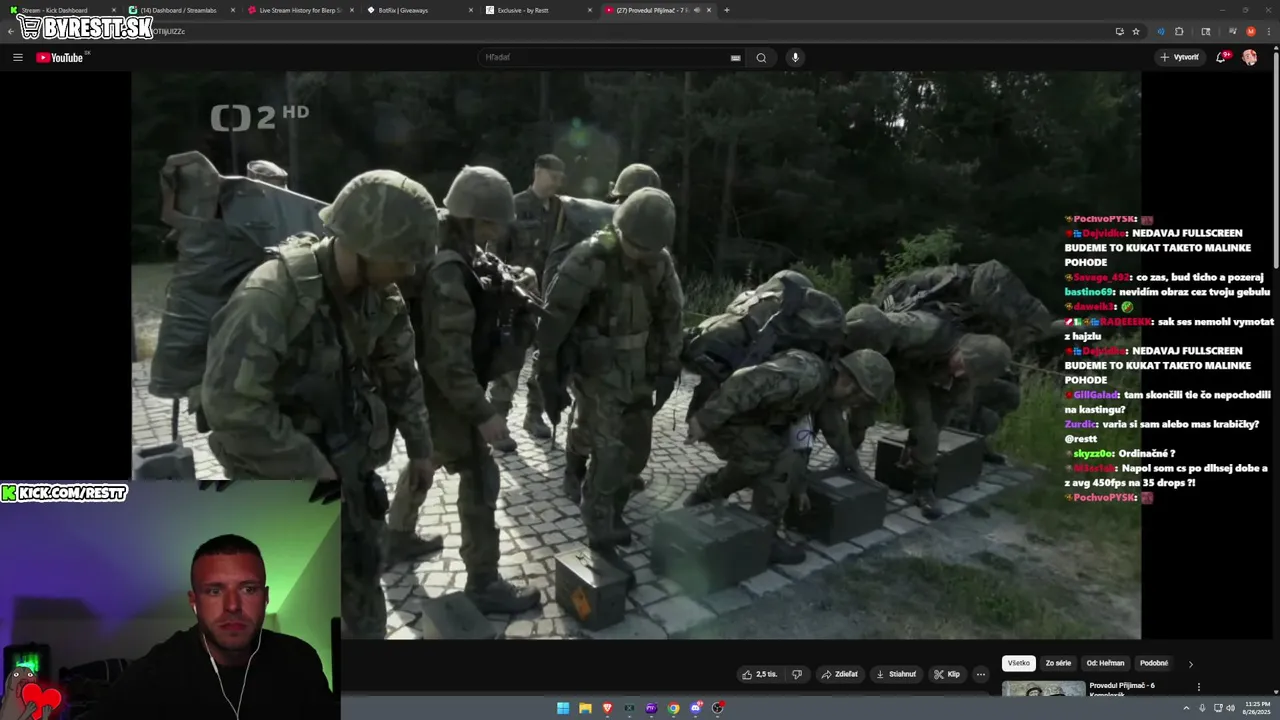Image resolution: width=1280 pixels, height=720 pixels.
Task: Open Provedul Přijímač - 6 video title
Action: pos(1122,689)
